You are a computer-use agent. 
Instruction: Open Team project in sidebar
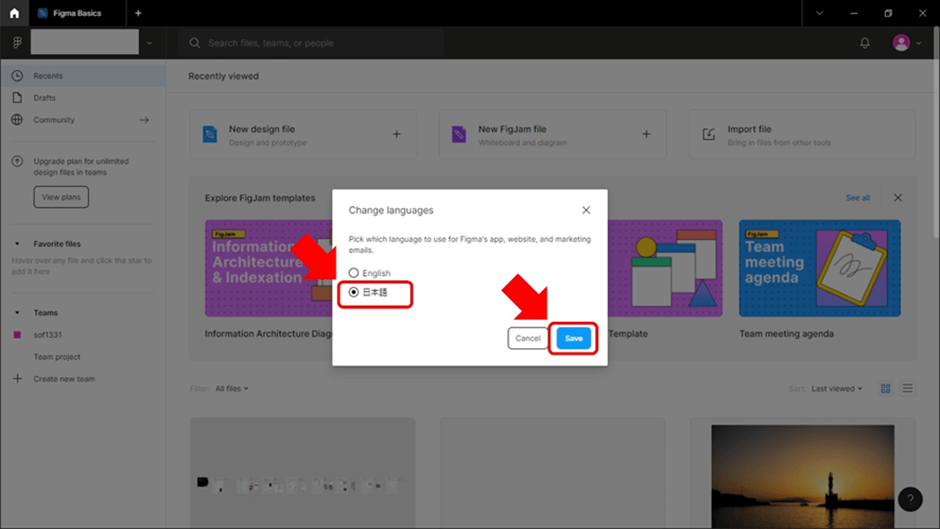tap(57, 357)
